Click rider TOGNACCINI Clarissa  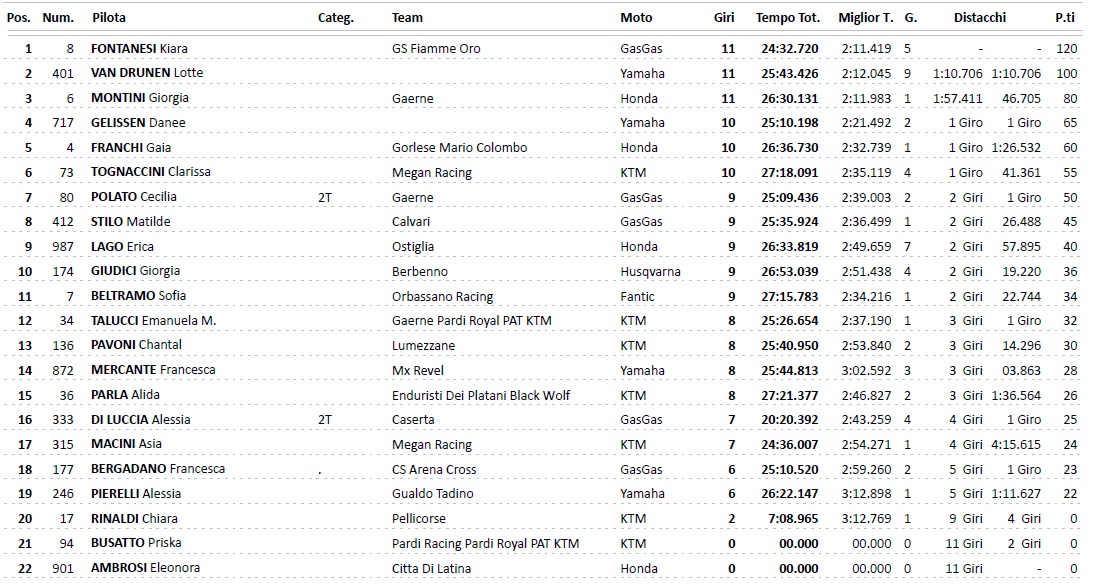coord(150,172)
